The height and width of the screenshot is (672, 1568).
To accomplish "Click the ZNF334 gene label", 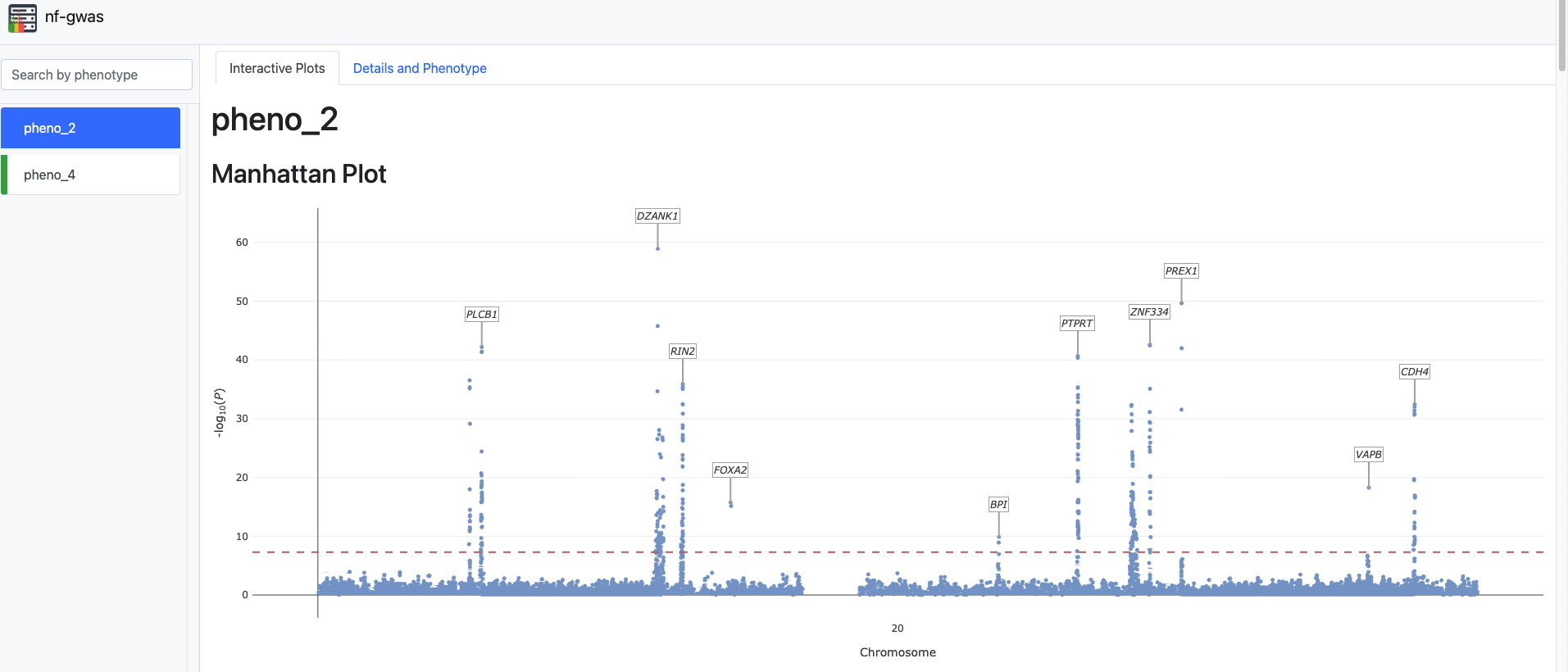I will click(1148, 312).
